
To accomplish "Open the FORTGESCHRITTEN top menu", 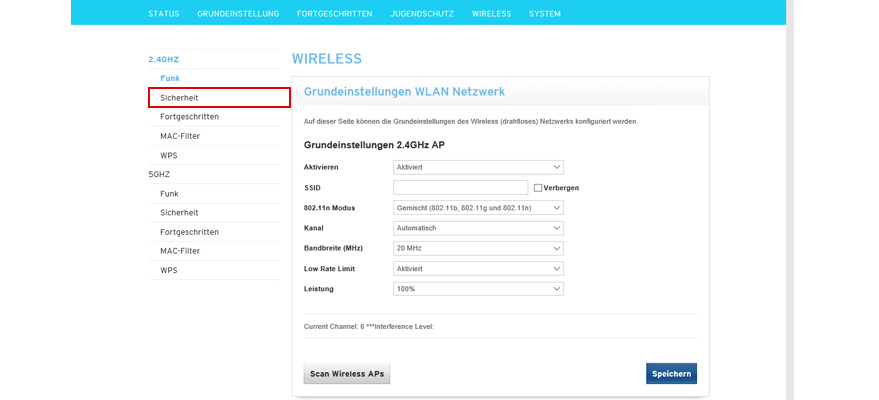I will pos(334,14).
